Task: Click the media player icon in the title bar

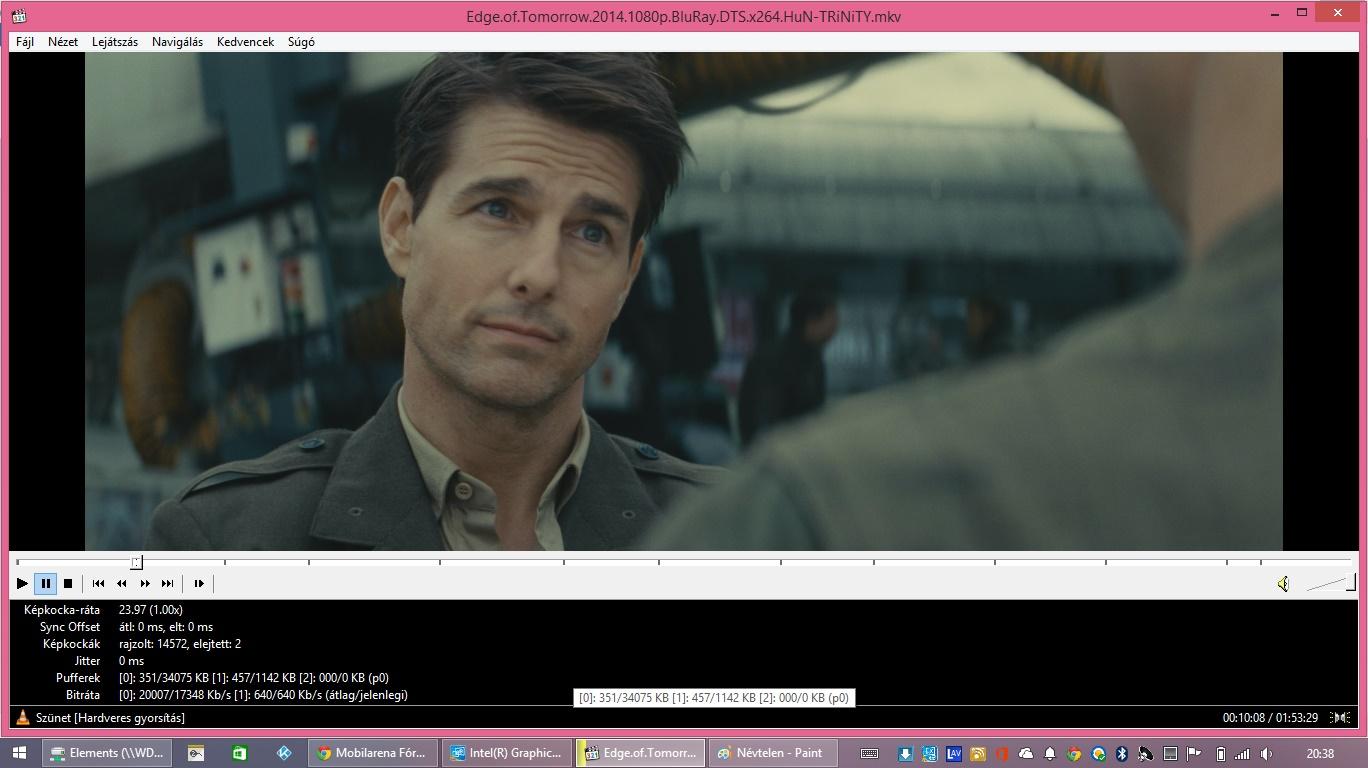Action: coord(19,16)
